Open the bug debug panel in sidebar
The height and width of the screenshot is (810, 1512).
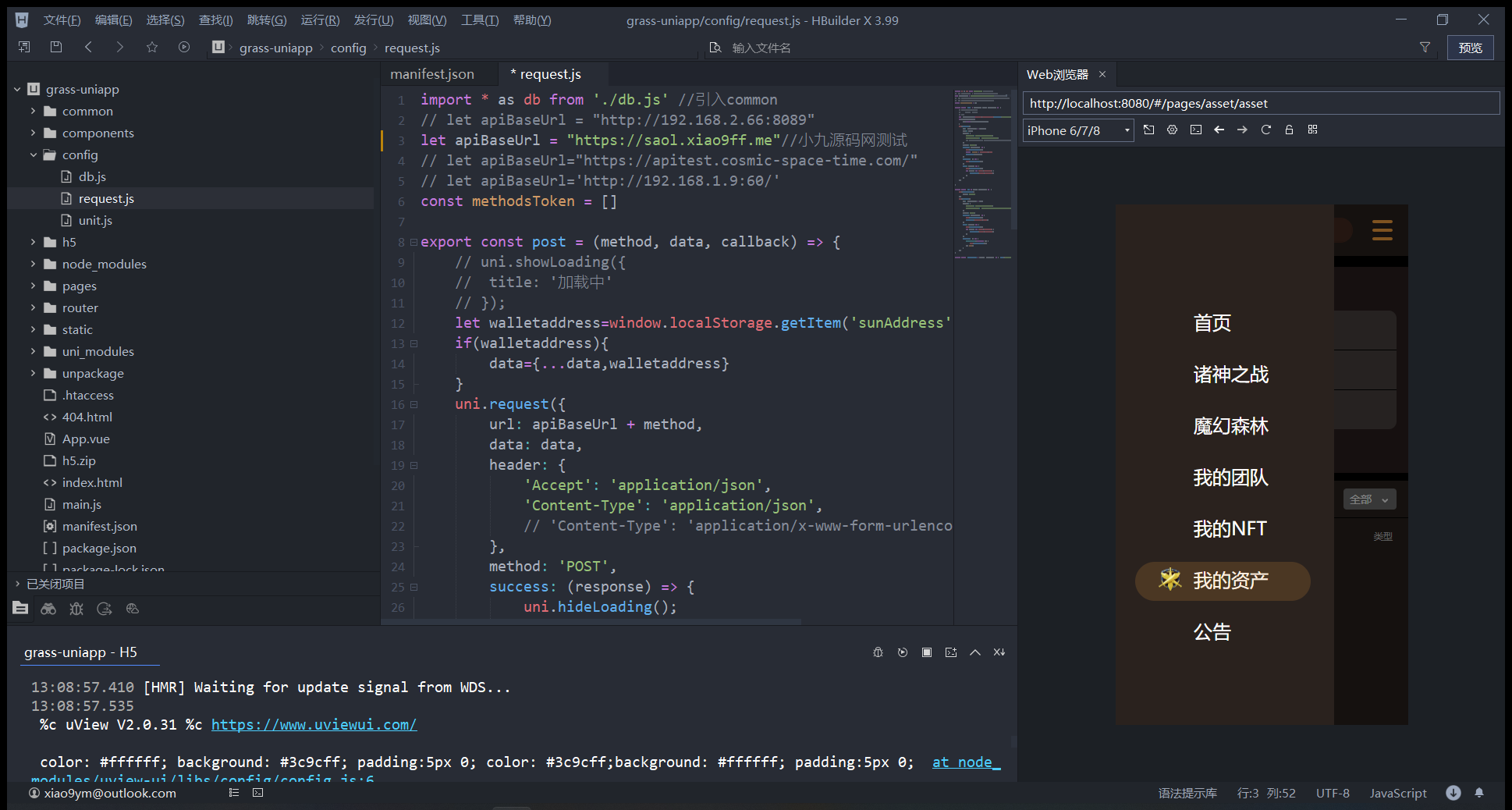tap(76, 609)
